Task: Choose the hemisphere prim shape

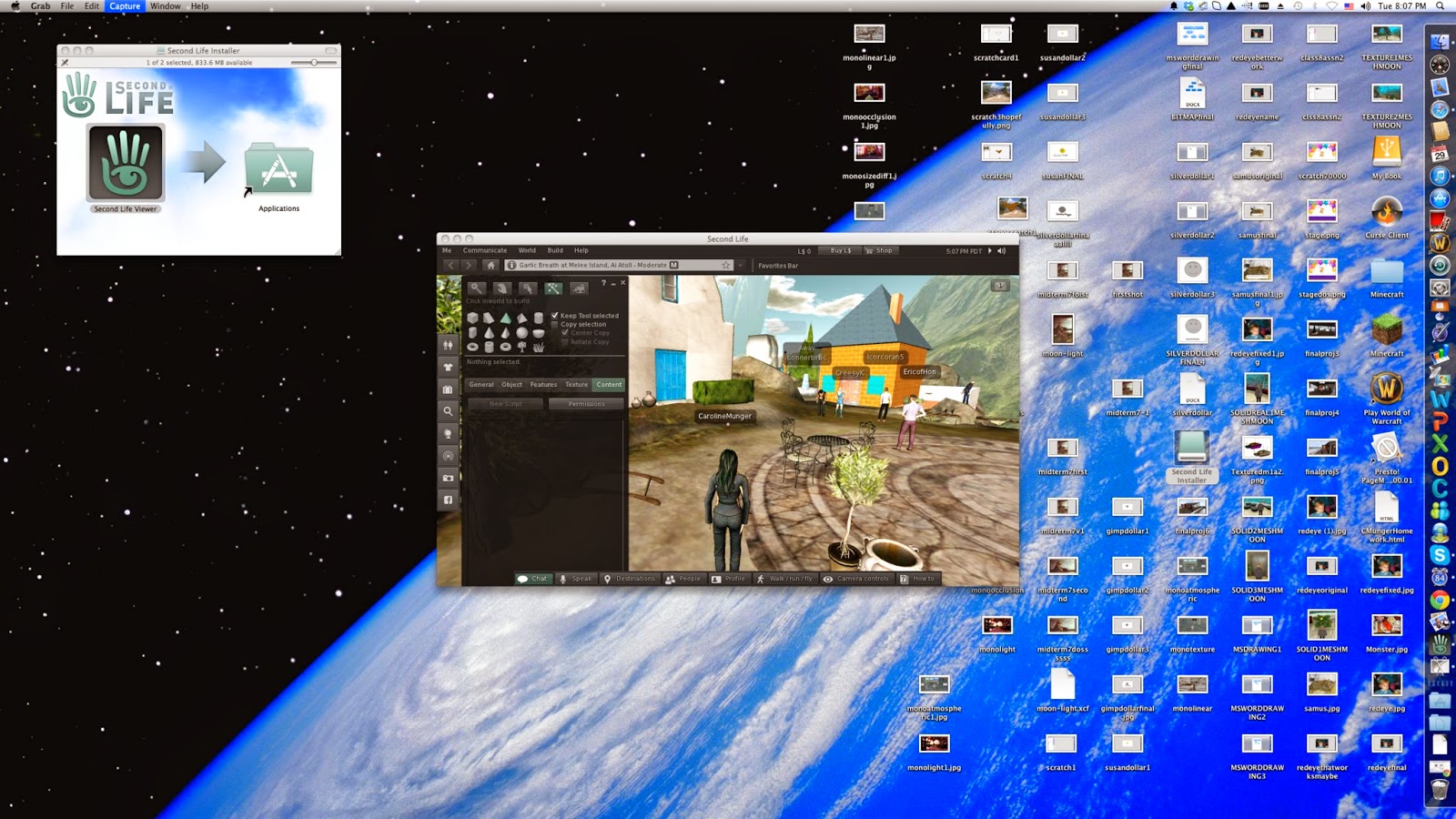Action: [x=539, y=333]
